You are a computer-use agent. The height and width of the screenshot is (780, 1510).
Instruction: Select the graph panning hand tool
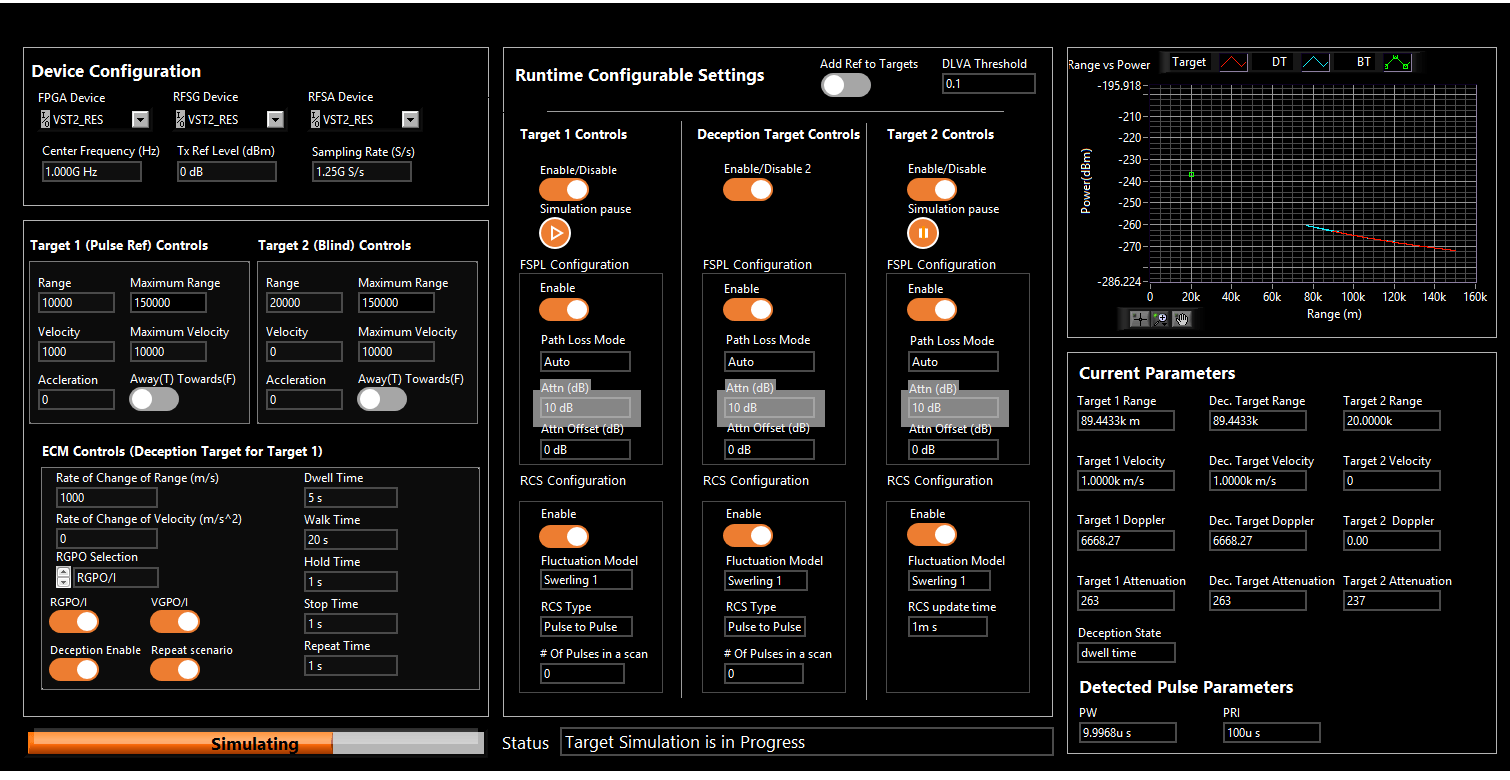coord(1183,319)
